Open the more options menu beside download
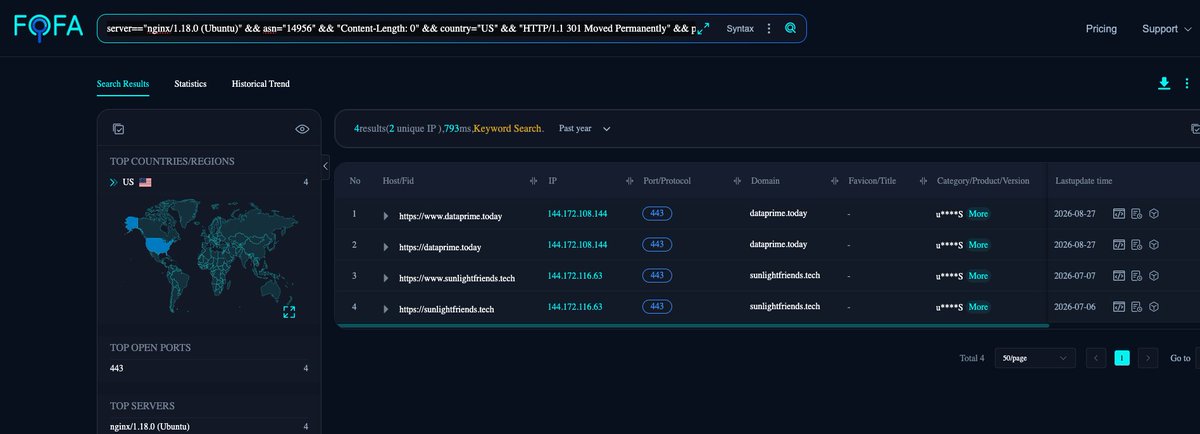The image size is (1200, 434). (1188, 84)
